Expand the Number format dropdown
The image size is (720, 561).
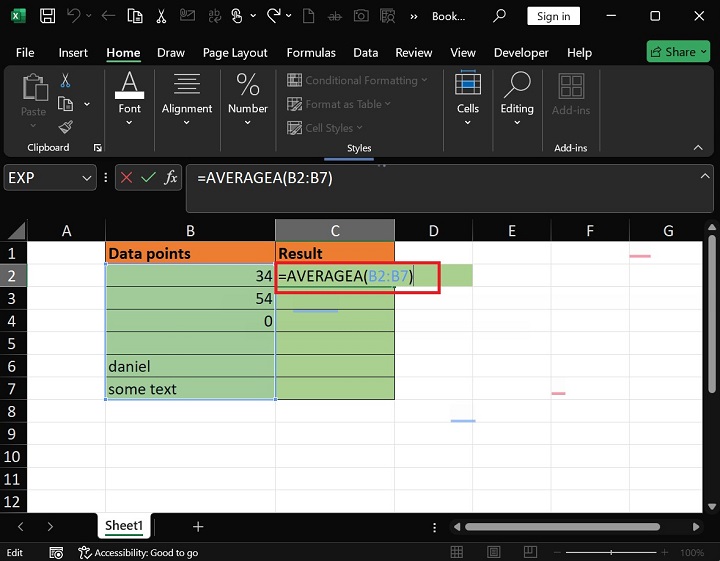pyautogui.click(x=247, y=99)
